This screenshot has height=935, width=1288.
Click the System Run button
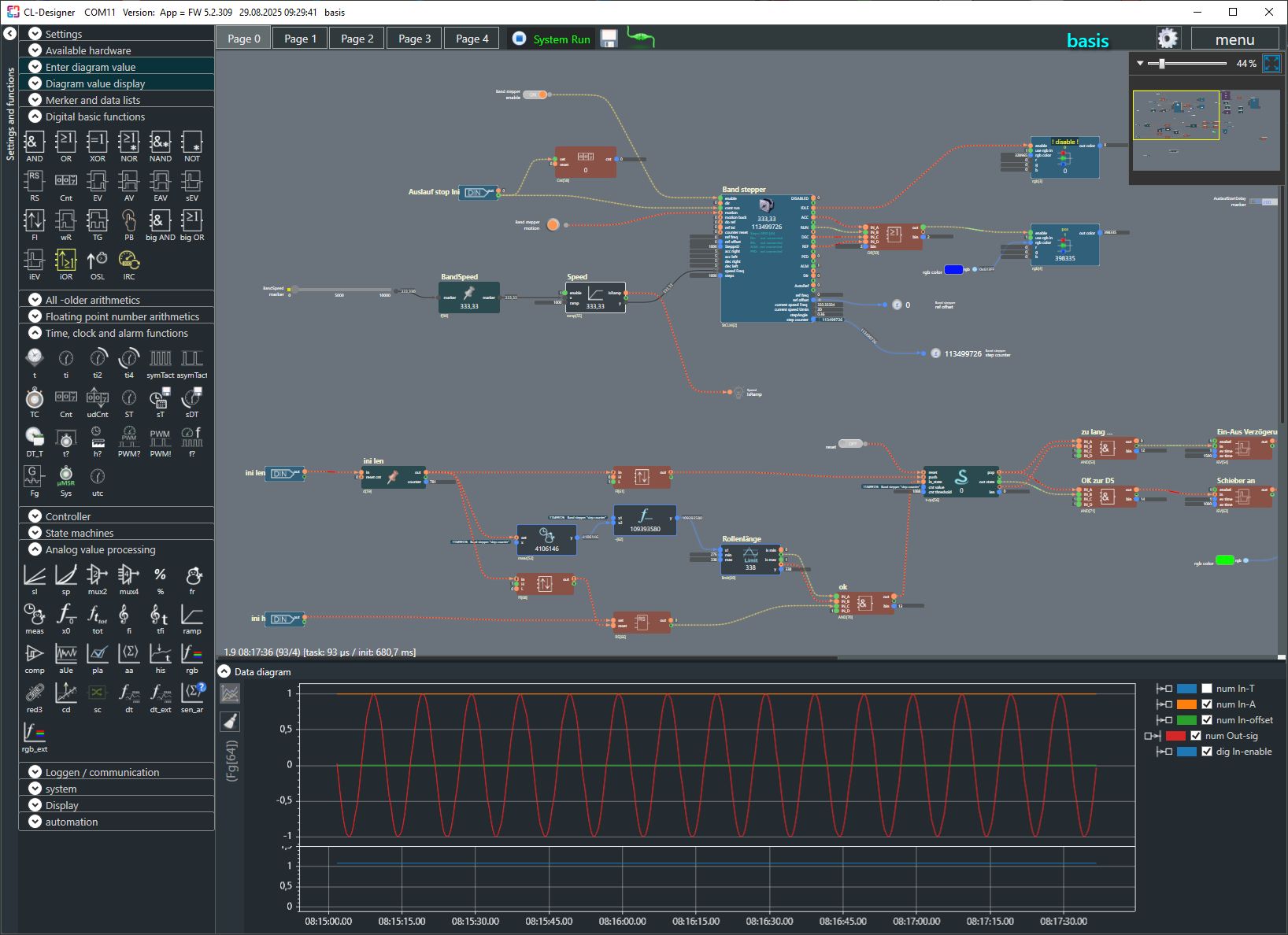tap(551, 39)
